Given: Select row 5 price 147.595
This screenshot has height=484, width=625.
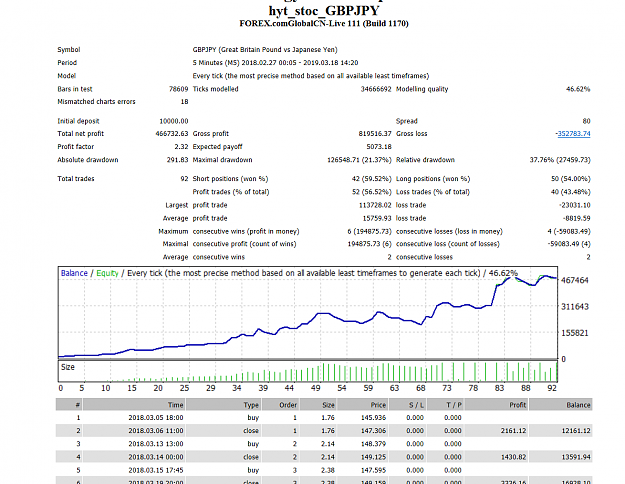Looking at the screenshot, I should [x=373, y=470].
